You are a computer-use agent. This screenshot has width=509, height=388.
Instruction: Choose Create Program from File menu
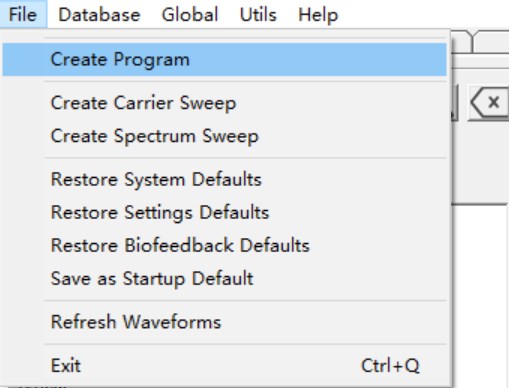pyautogui.click(x=224, y=59)
